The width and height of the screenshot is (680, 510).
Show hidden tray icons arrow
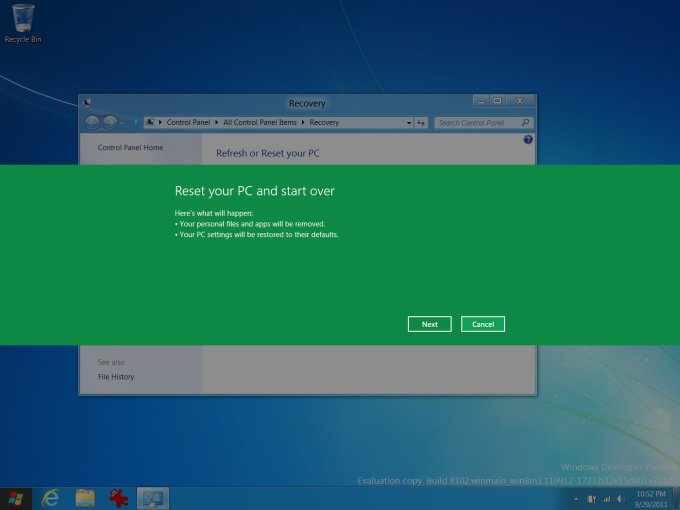[575, 499]
